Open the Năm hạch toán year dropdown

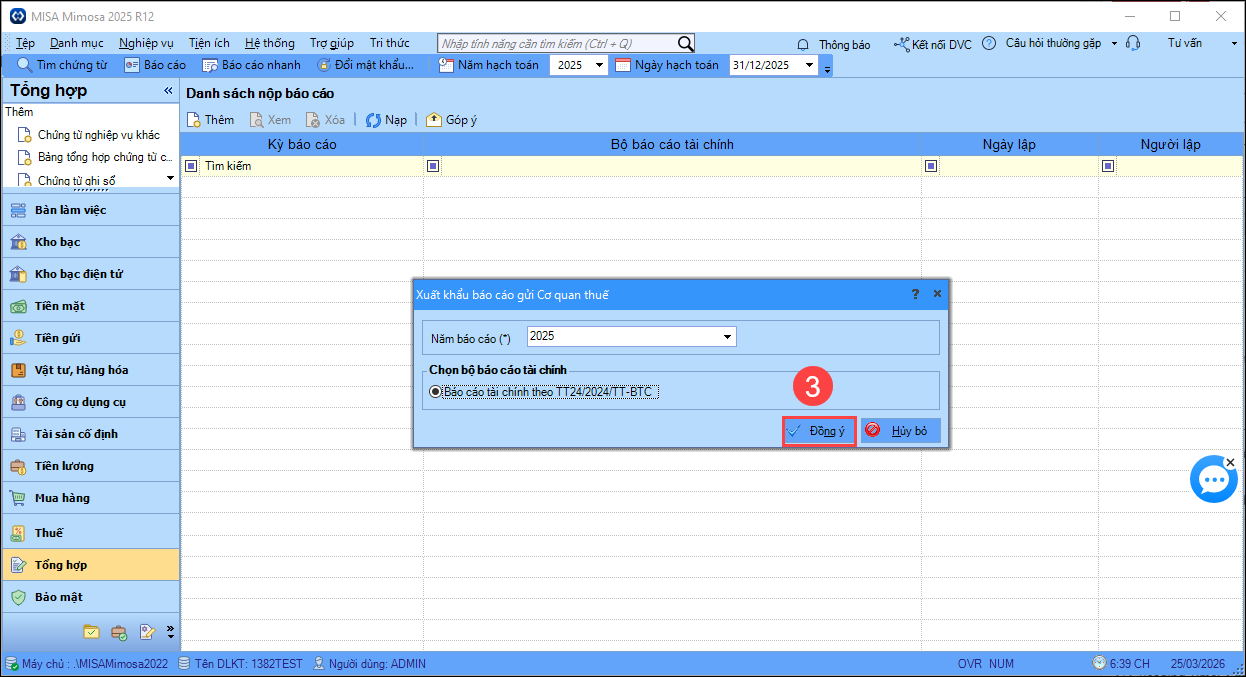[x=599, y=65]
